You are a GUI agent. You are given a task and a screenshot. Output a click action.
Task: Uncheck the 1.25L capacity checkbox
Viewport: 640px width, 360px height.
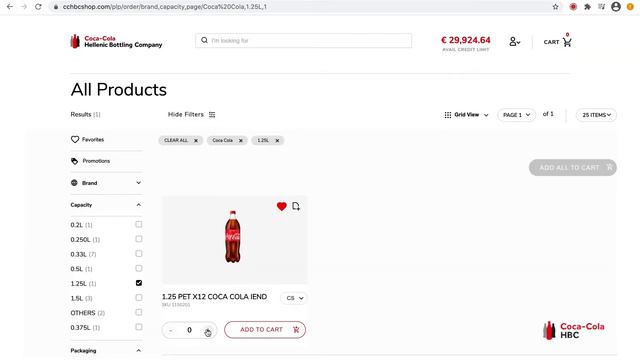pos(139,283)
